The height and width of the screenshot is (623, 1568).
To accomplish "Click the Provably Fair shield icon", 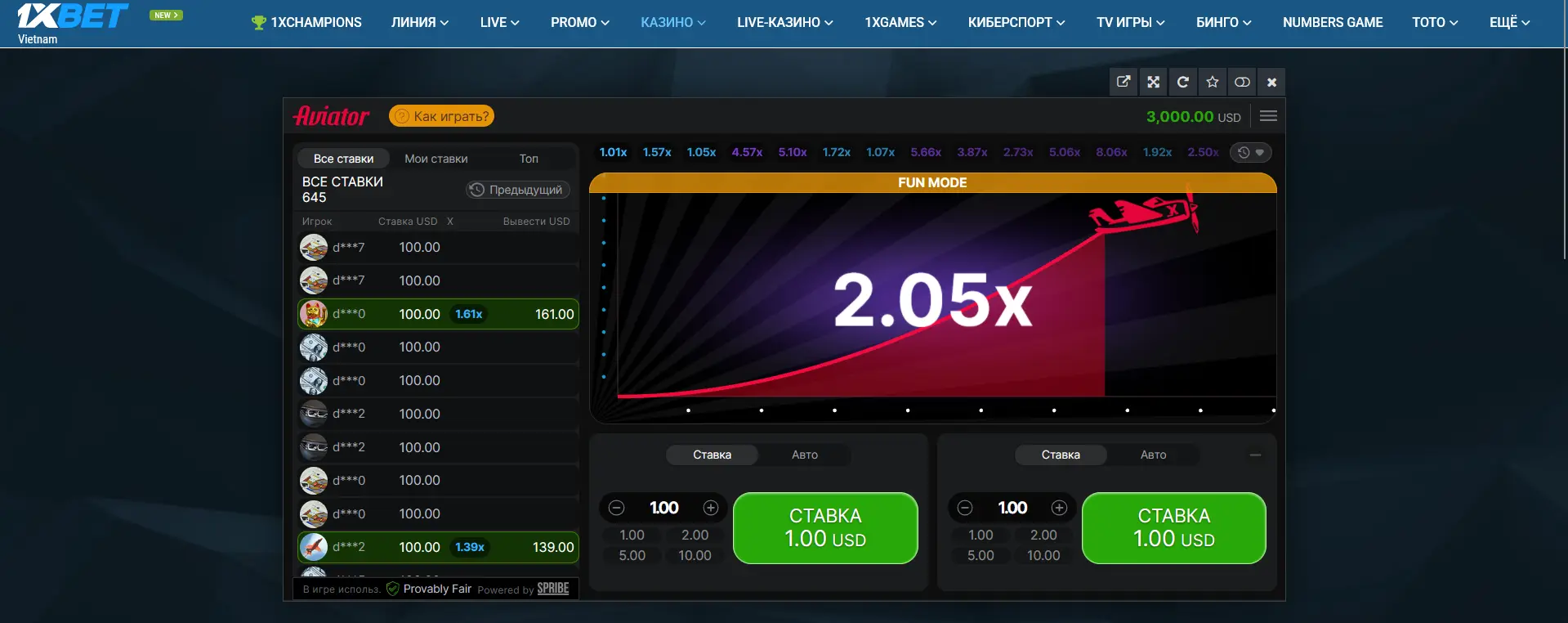I will tap(393, 589).
